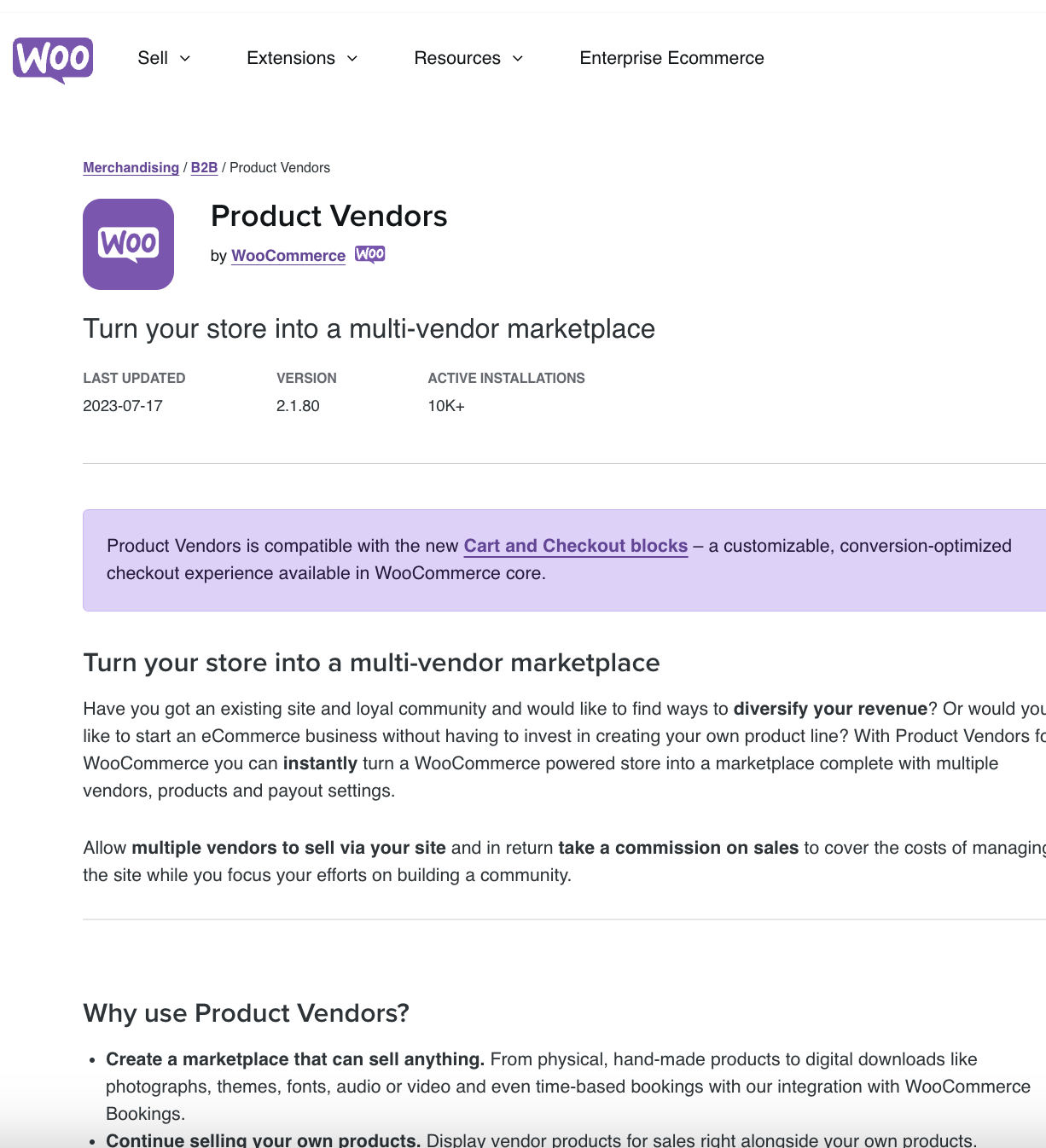
Task: Open the B2B breadcrumb link
Action: (204, 167)
